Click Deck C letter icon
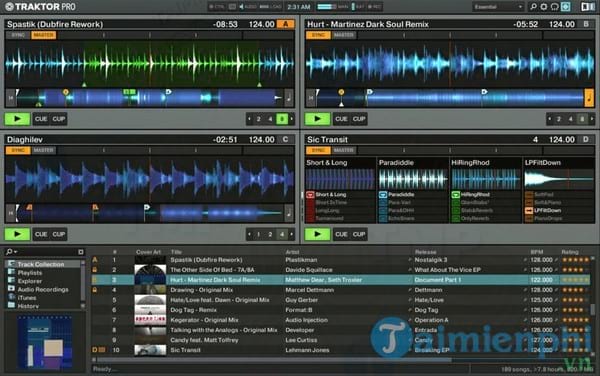Viewport: 600px width, 376px height. coord(285,140)
